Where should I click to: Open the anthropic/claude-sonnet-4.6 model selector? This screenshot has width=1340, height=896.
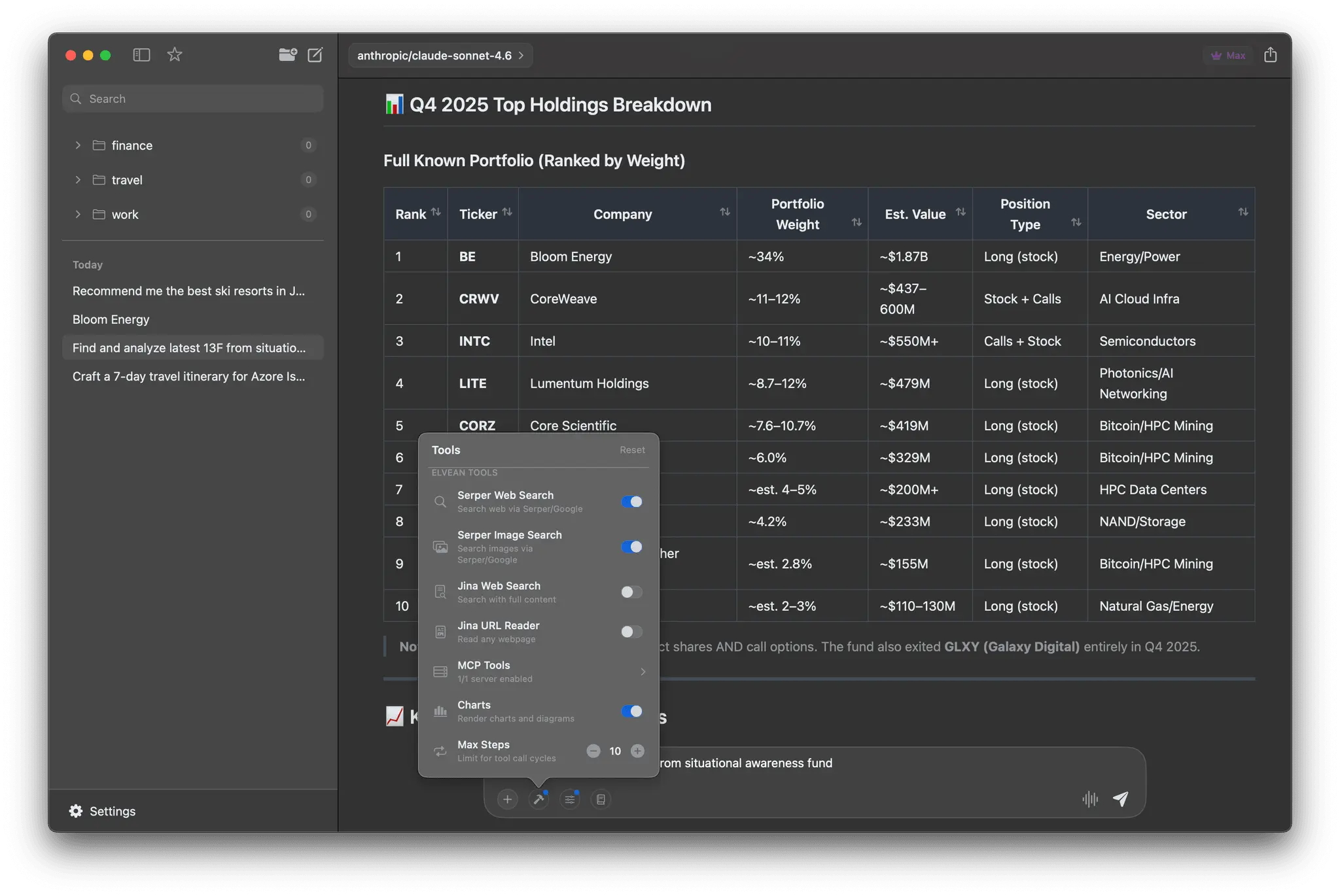[440, 56]
